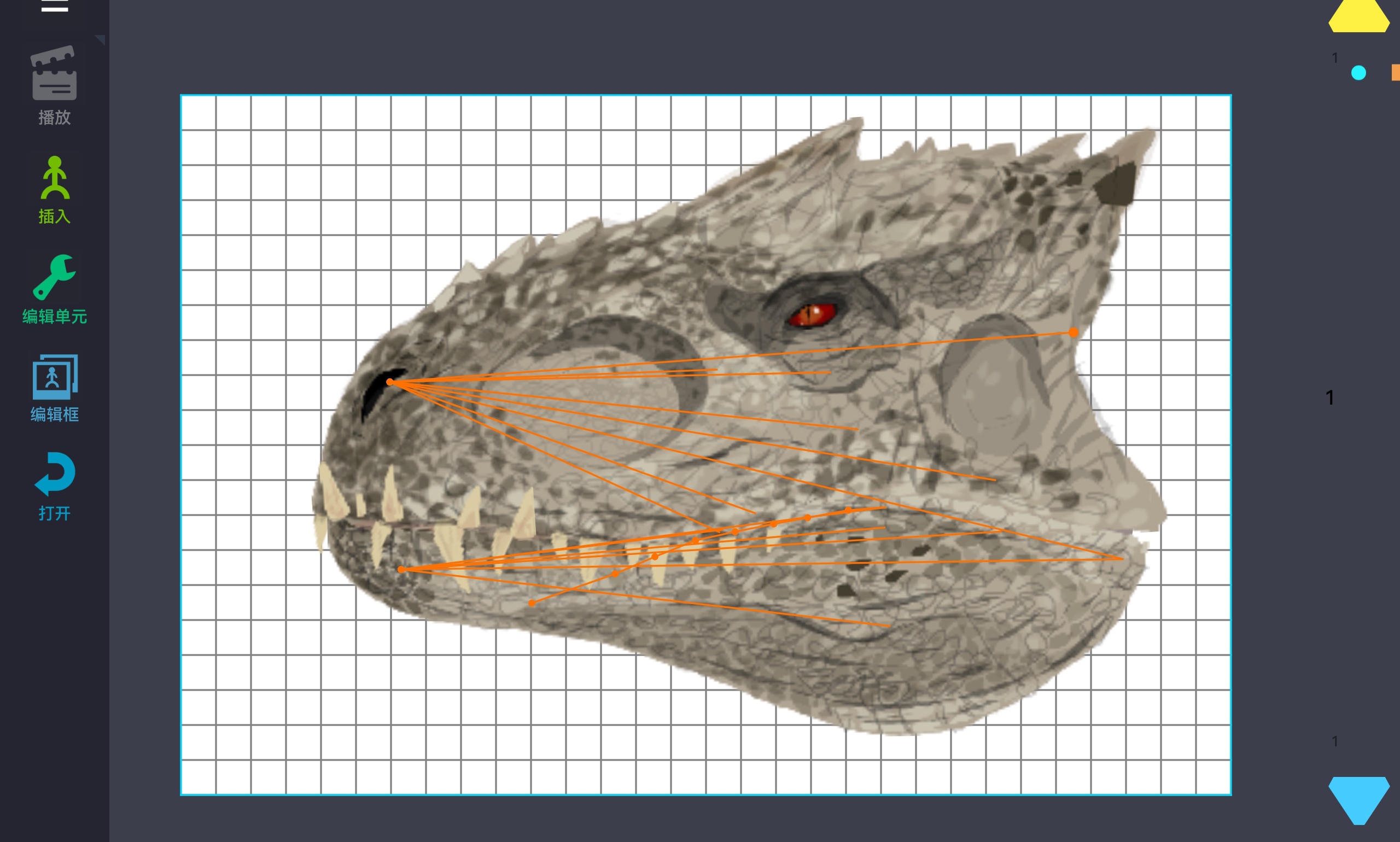Open the 编辑单元 wrench tool
Screen dimensions: 1400x842
click(55, 277)
